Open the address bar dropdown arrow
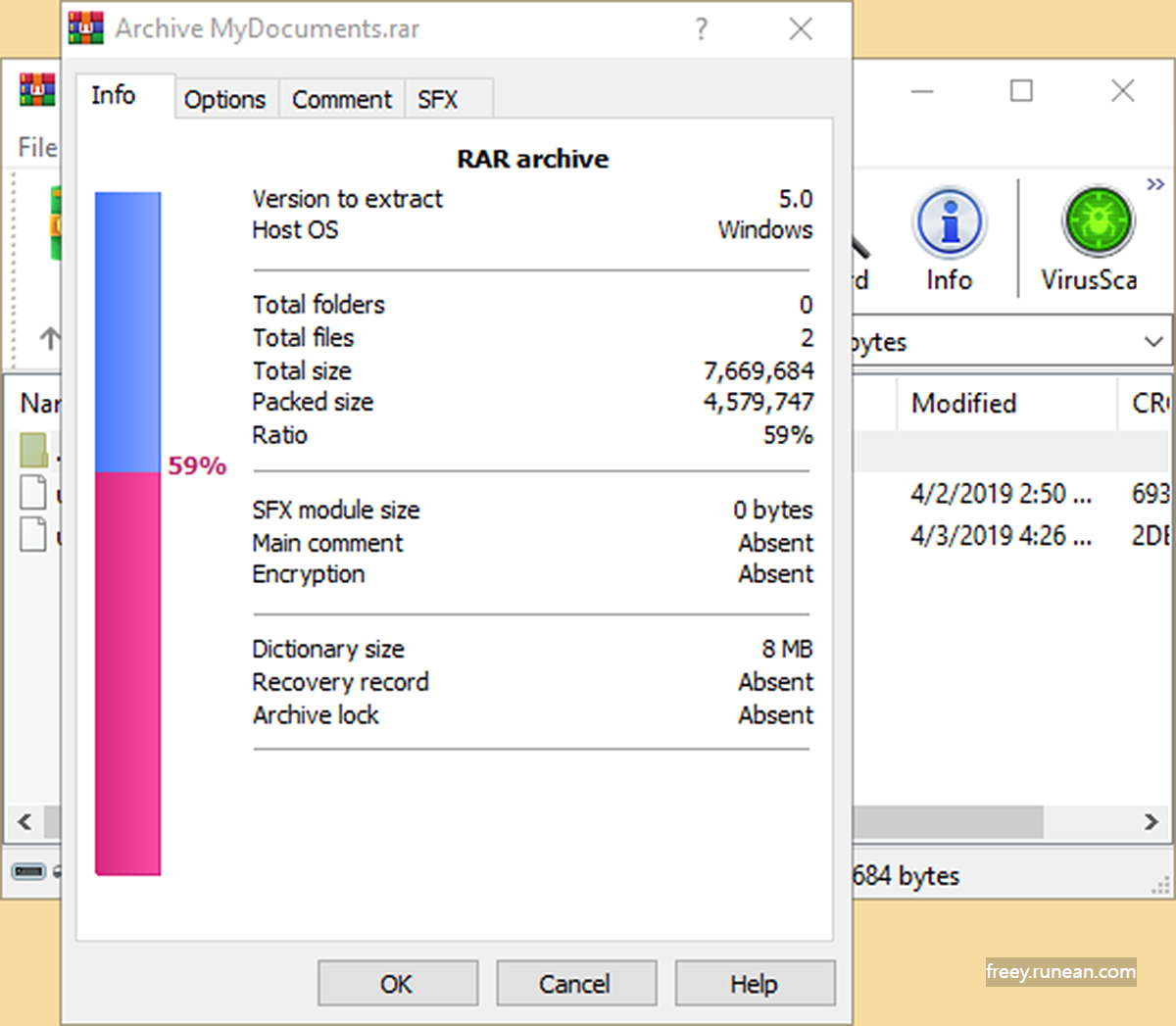 (x=1153, y=342)
